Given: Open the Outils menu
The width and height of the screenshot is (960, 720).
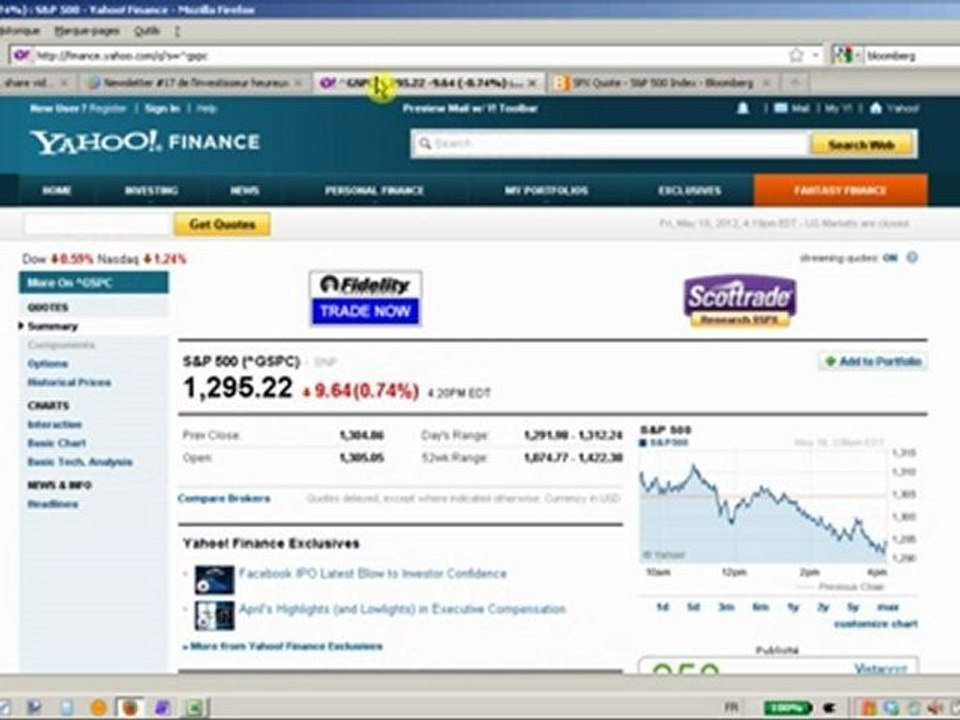Looking at the screenshot, I should tap(147, 31).
